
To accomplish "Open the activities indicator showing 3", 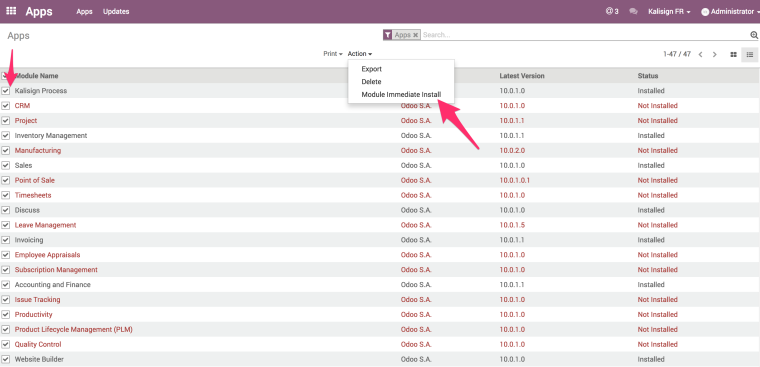I will 612,11.
